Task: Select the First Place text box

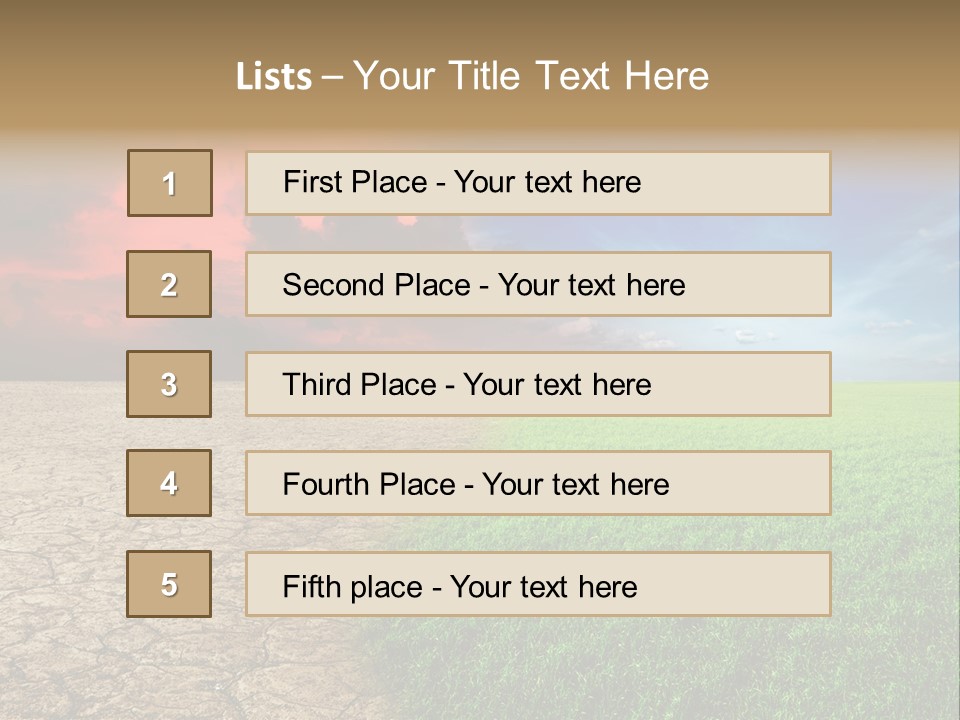Action: point(538,183)
